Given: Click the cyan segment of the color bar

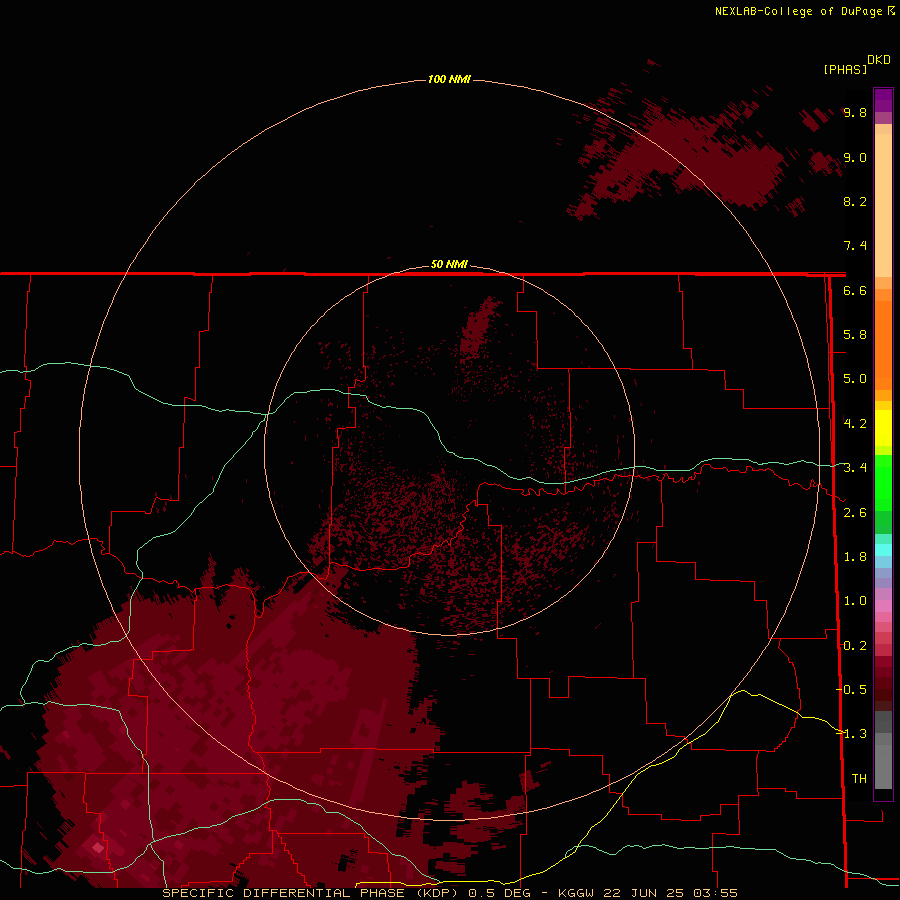Looking at the screenshot, I should point(883,550).
